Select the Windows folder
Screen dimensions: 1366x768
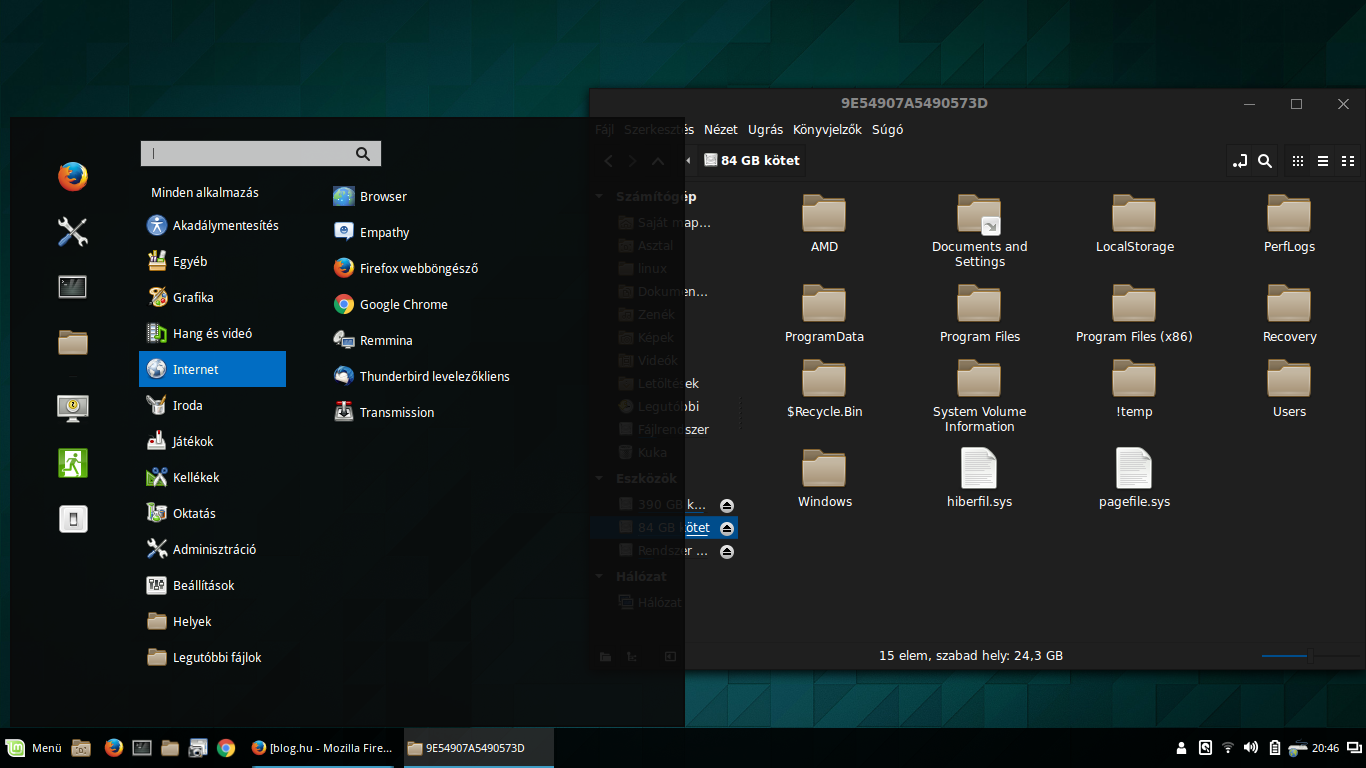[x=824, y=479]
